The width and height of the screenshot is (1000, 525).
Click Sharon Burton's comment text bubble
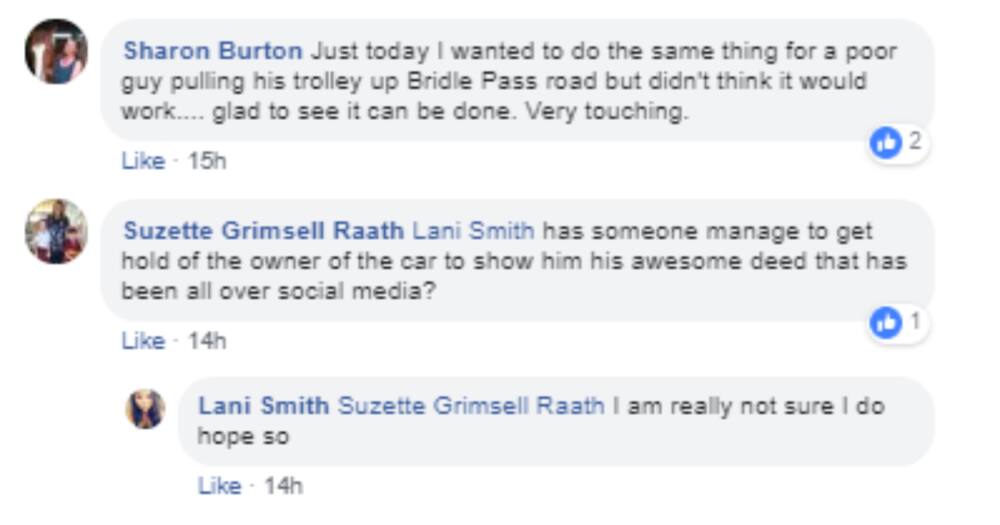point(517,80)
